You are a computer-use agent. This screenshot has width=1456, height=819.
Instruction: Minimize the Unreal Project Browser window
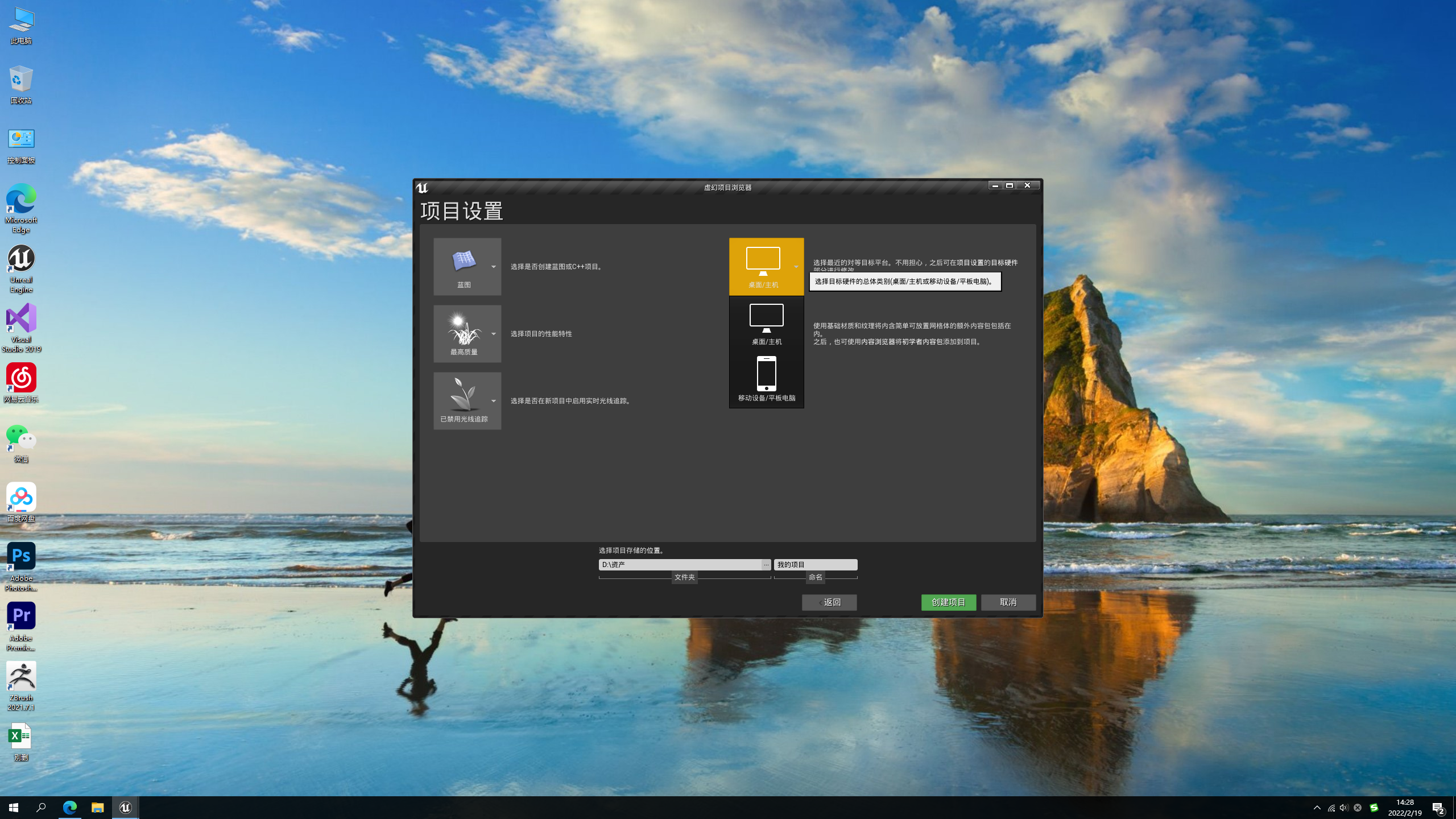tap(995, 185)
